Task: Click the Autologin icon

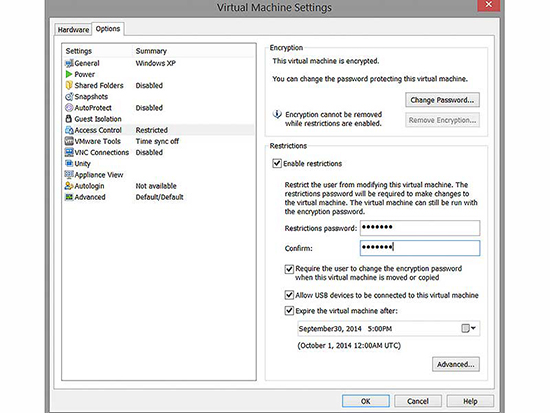Action: [x=69, y=186]
